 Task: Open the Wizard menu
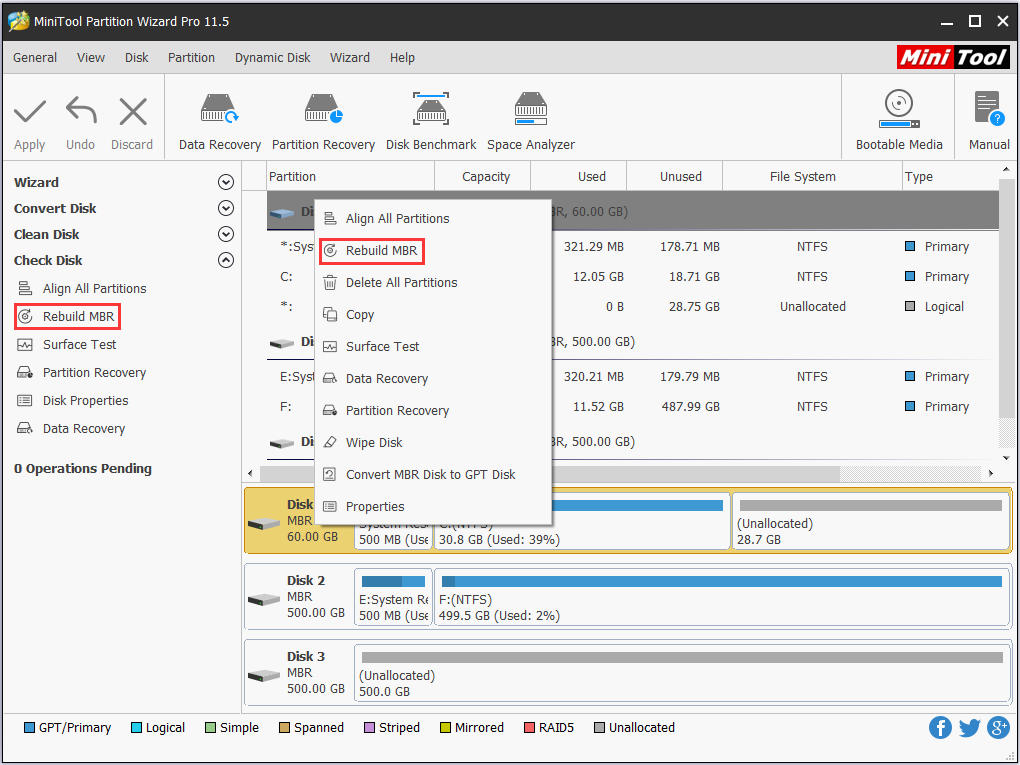(350, 57)
